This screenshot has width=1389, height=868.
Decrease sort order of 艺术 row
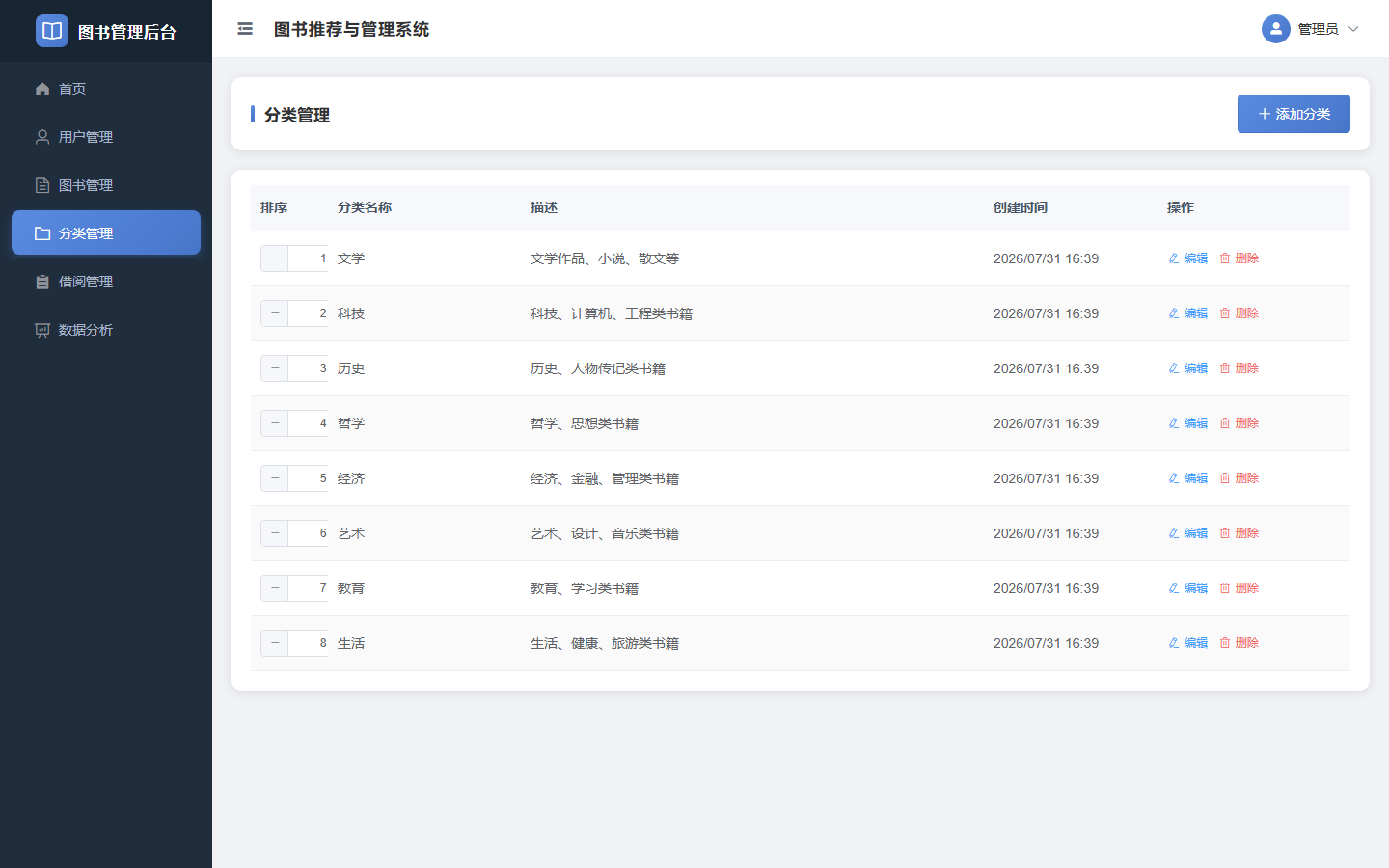(275, 533)
